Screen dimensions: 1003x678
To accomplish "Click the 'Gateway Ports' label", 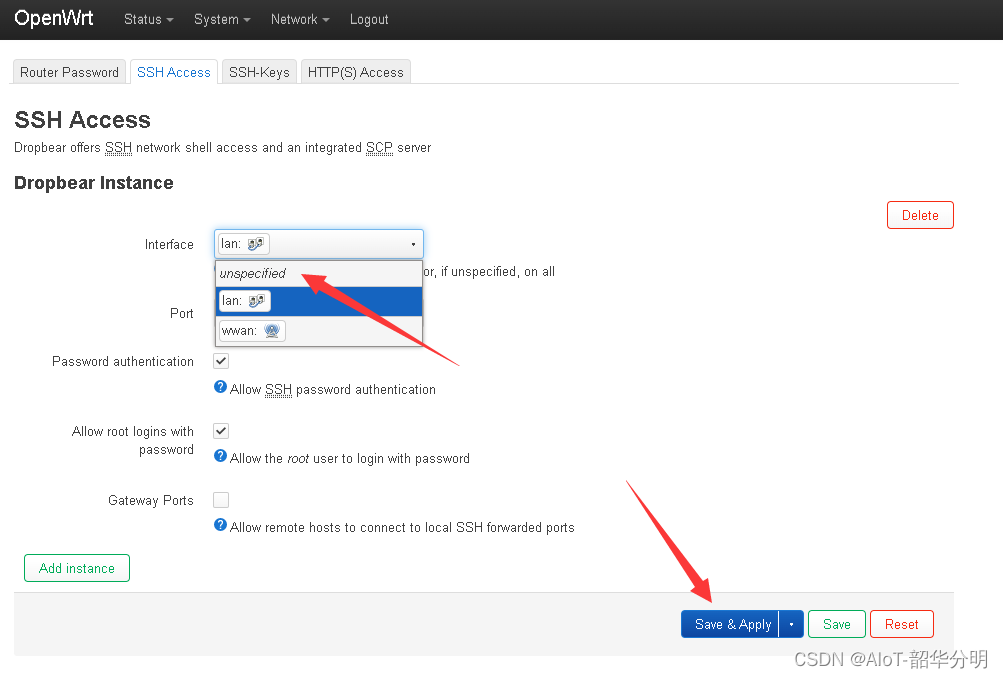I will (151, 500).
